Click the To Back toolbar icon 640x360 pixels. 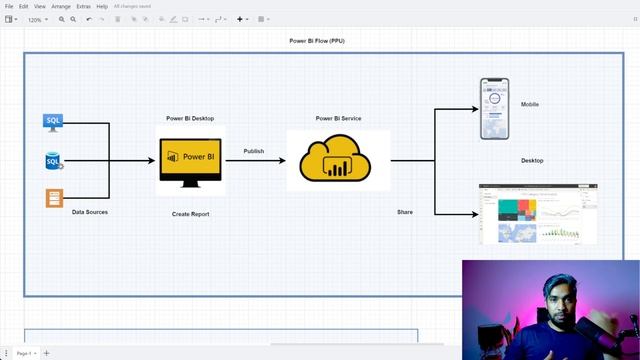pyautogui.click(x=145, y=19)
